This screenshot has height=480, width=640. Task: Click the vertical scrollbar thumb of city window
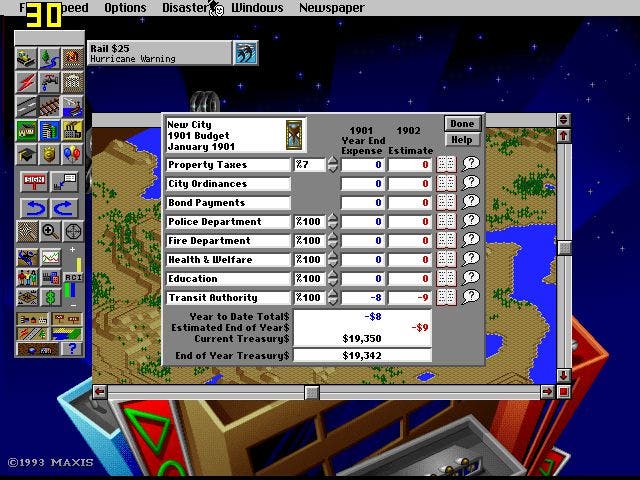click(x=564, y=247)
